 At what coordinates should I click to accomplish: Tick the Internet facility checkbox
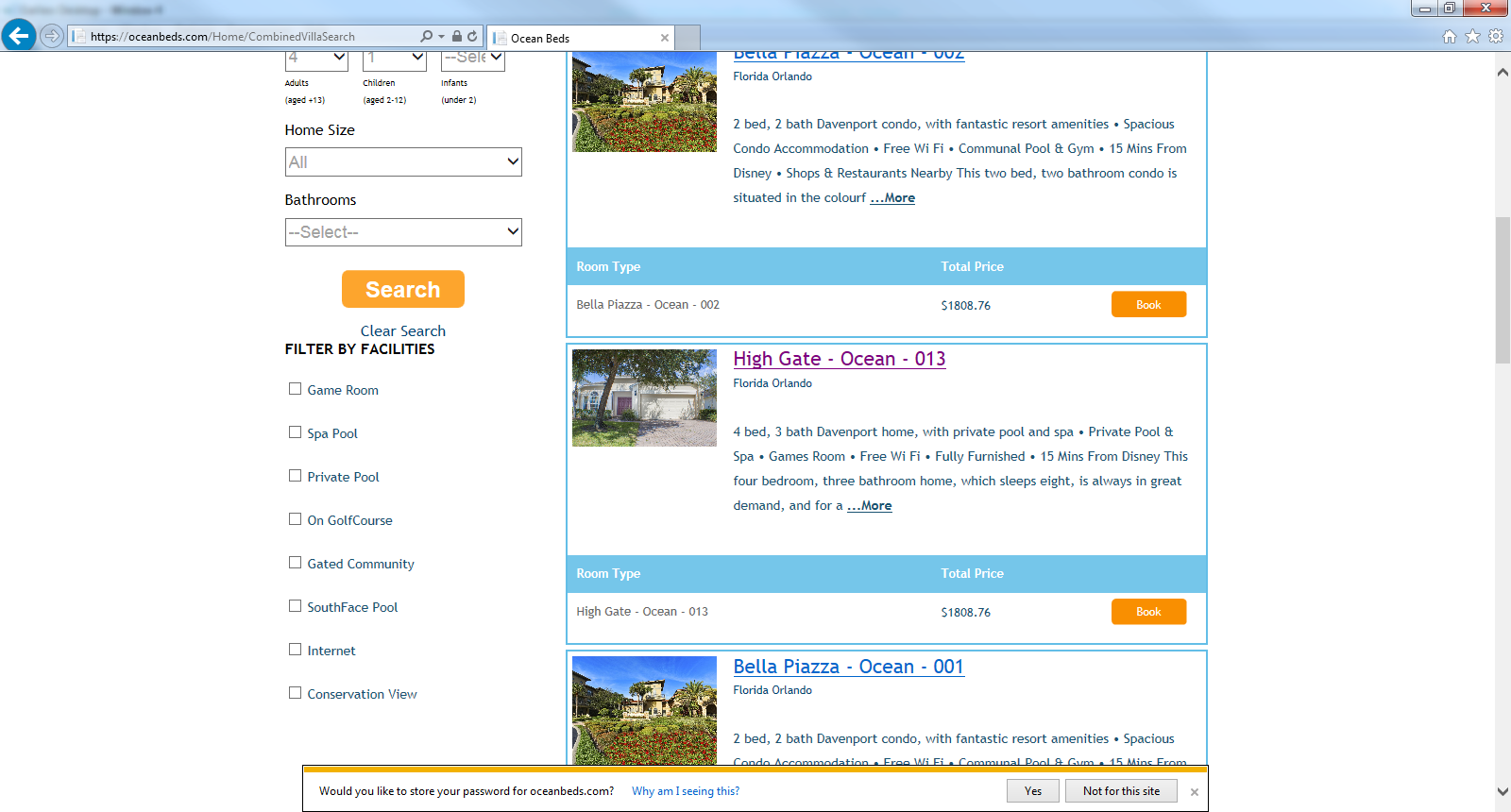click(295, 650)
